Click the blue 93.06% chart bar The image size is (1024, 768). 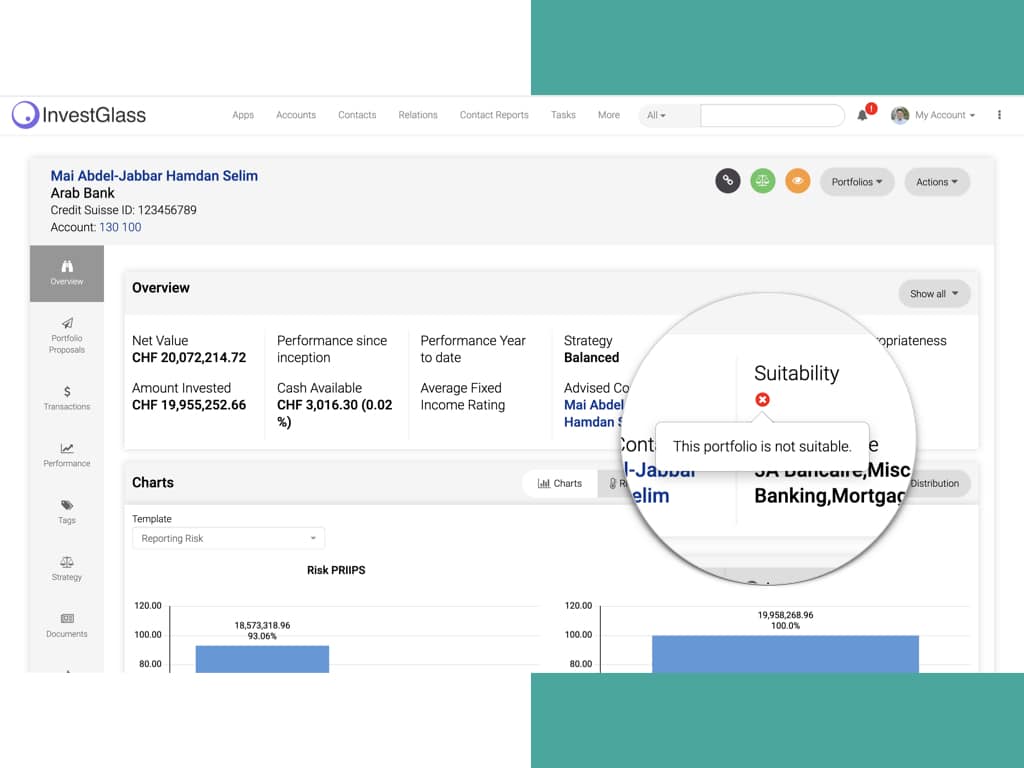point(263,659)
